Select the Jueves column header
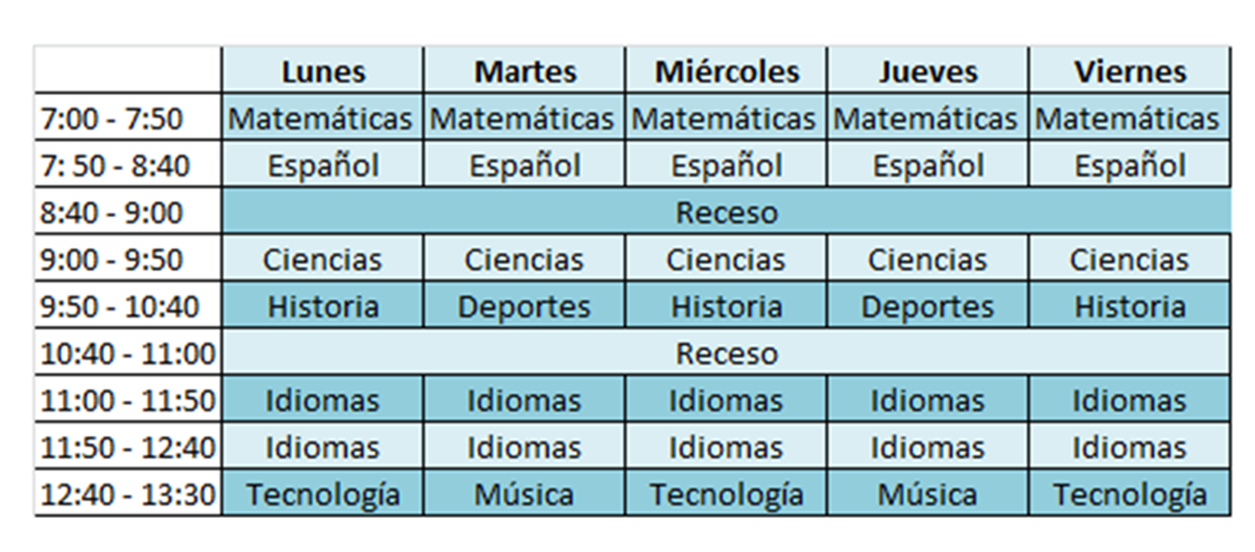The image size is (1255, 552). point(927,70)
